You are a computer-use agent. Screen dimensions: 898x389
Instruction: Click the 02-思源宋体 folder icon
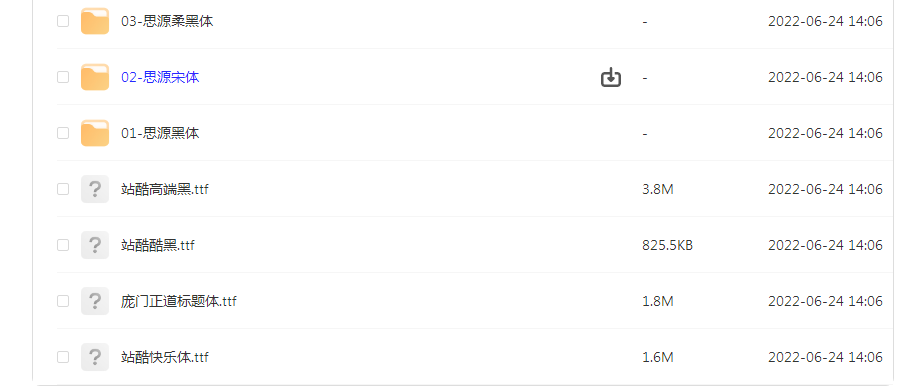tap(94, 77)
